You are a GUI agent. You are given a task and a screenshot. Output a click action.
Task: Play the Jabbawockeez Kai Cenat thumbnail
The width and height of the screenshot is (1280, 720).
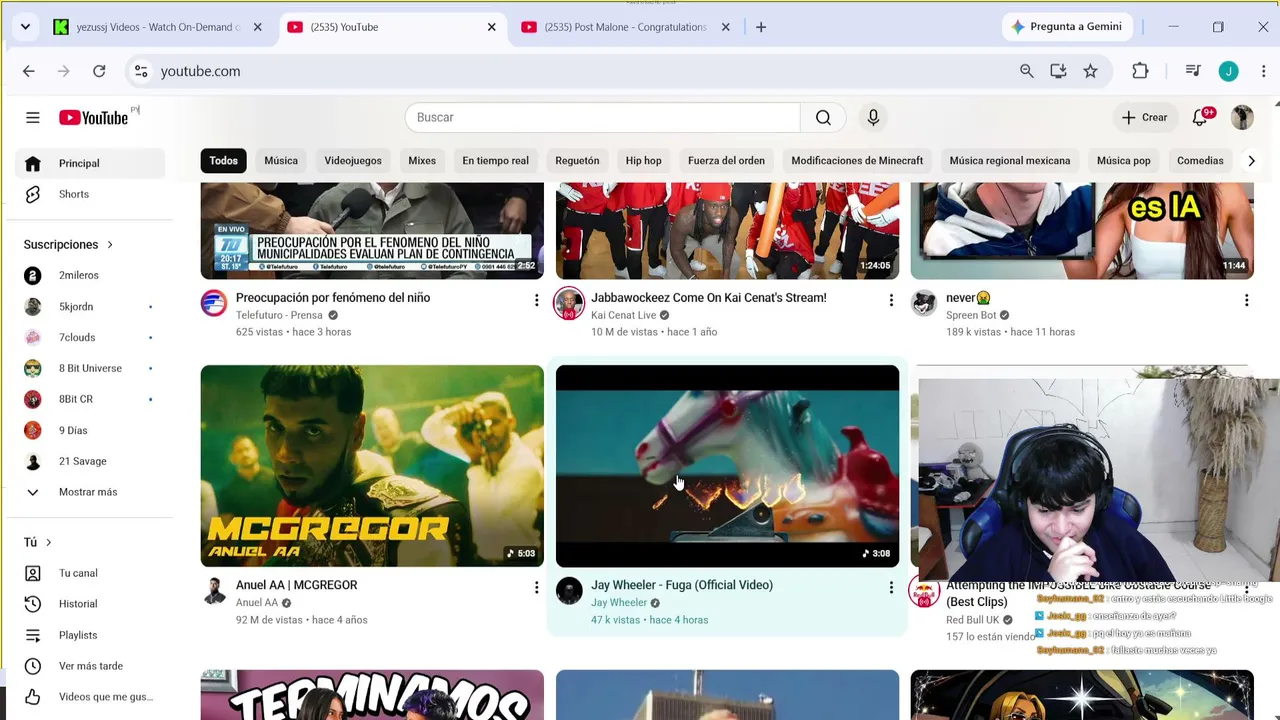(x=727, y=231)
